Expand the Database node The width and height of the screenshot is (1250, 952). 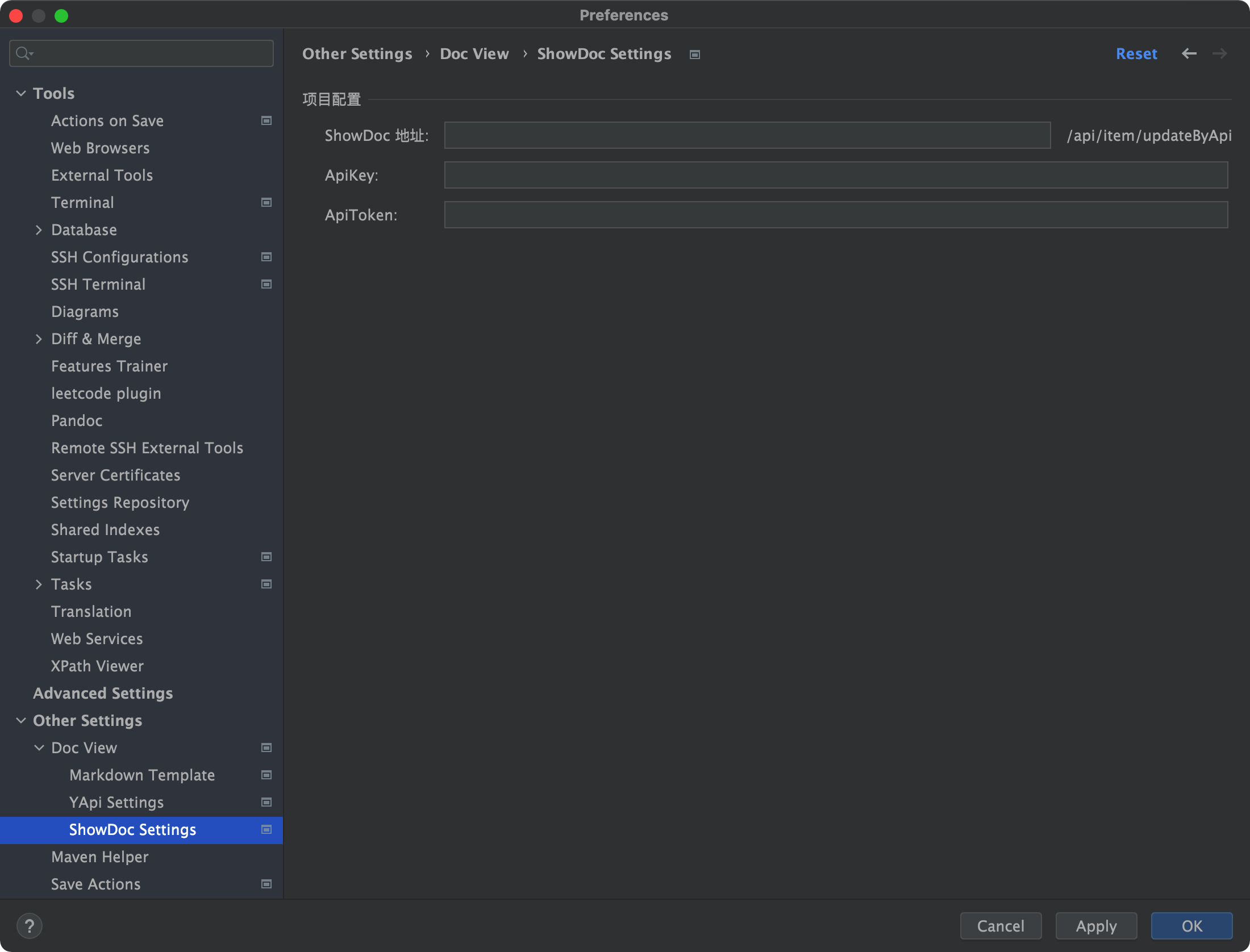(39, 229)
